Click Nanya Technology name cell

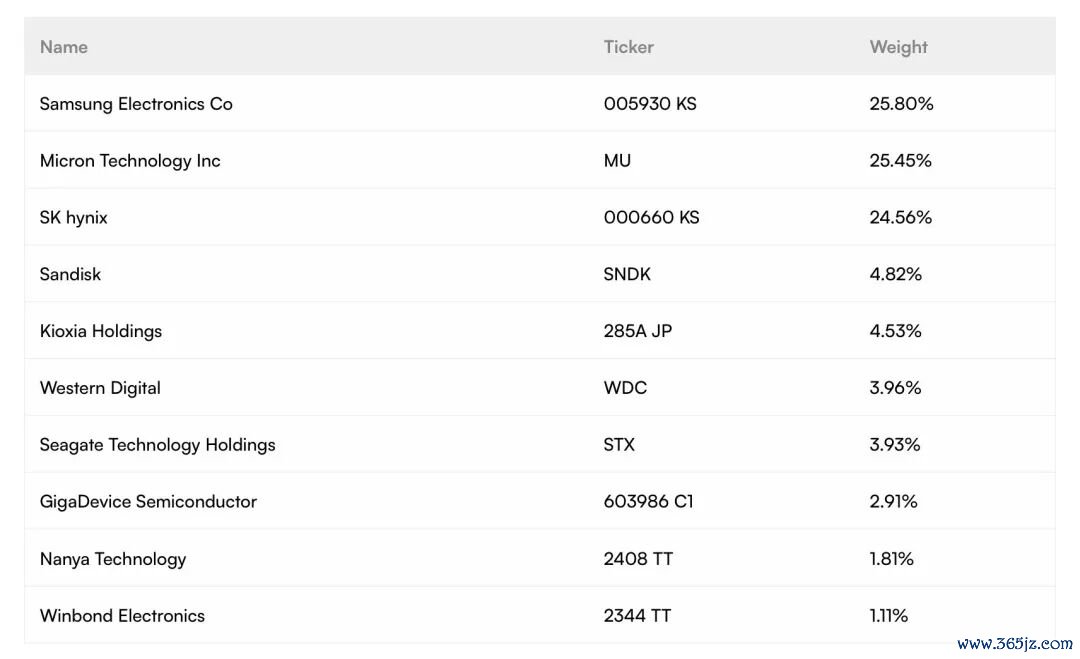click(113, 559)
